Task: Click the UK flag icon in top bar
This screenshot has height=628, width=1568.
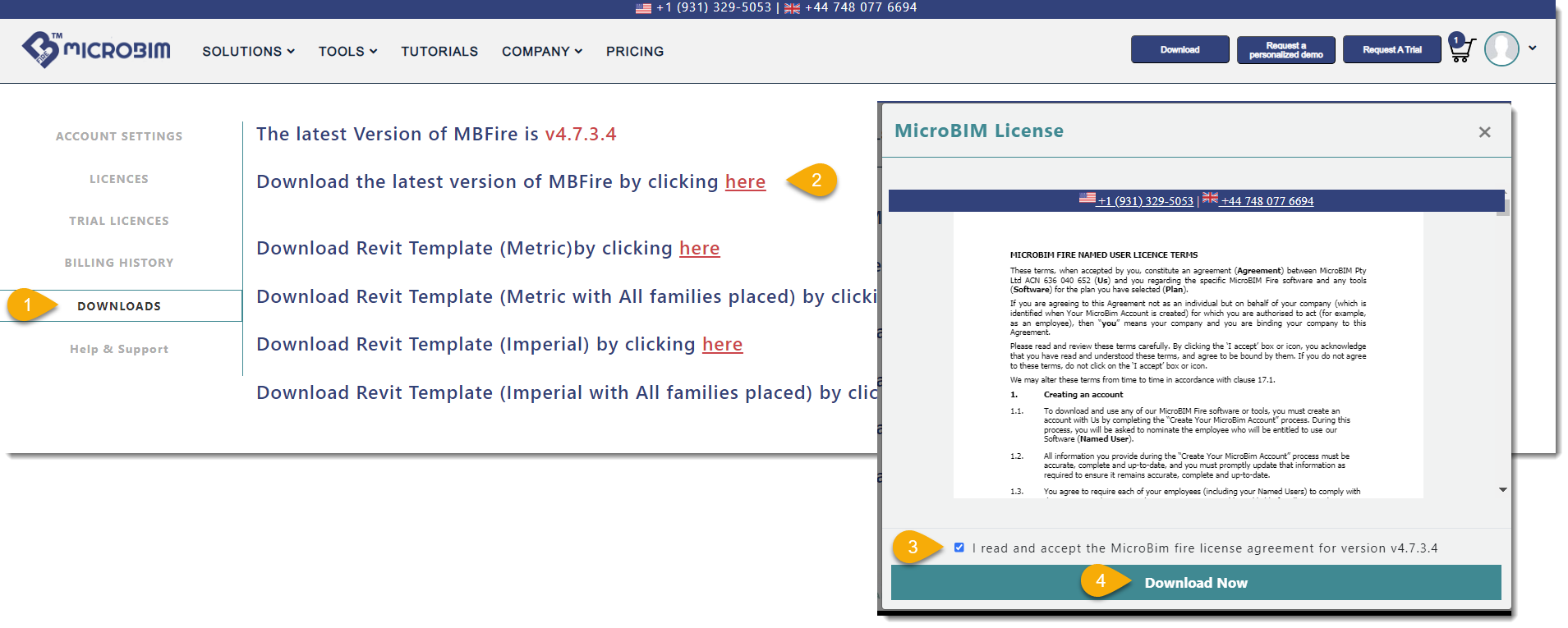Action: [792, 8]
